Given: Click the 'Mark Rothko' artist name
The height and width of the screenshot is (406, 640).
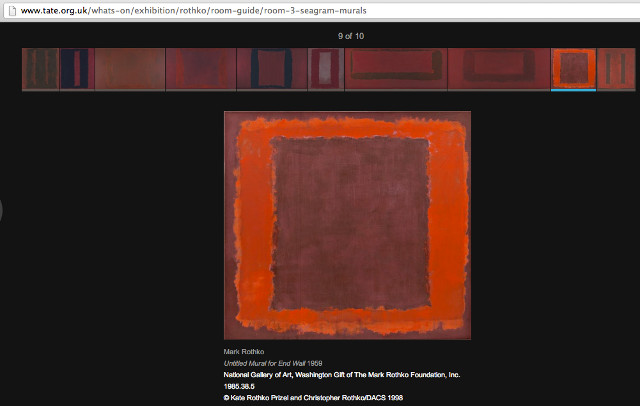Looking at the screenshot, I should [x=244, y=352].
